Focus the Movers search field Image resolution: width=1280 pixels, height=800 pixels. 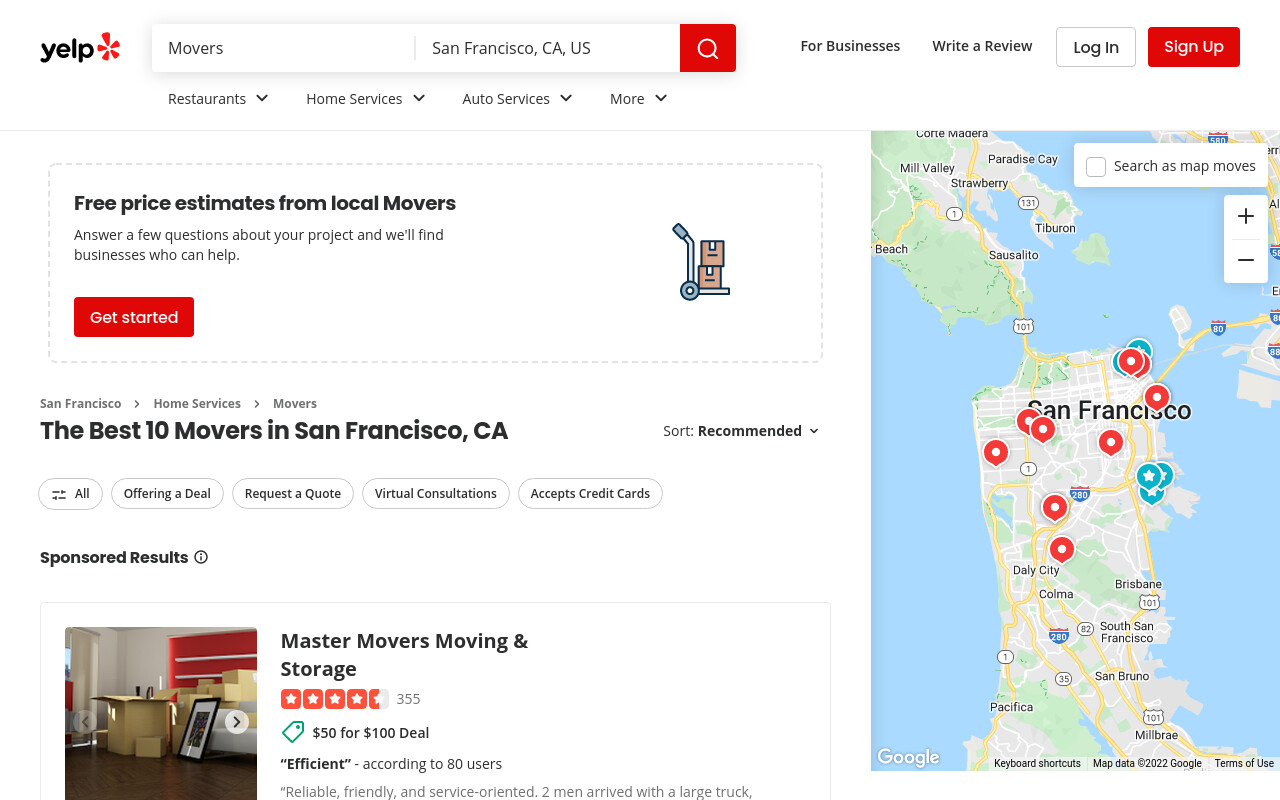284,48
